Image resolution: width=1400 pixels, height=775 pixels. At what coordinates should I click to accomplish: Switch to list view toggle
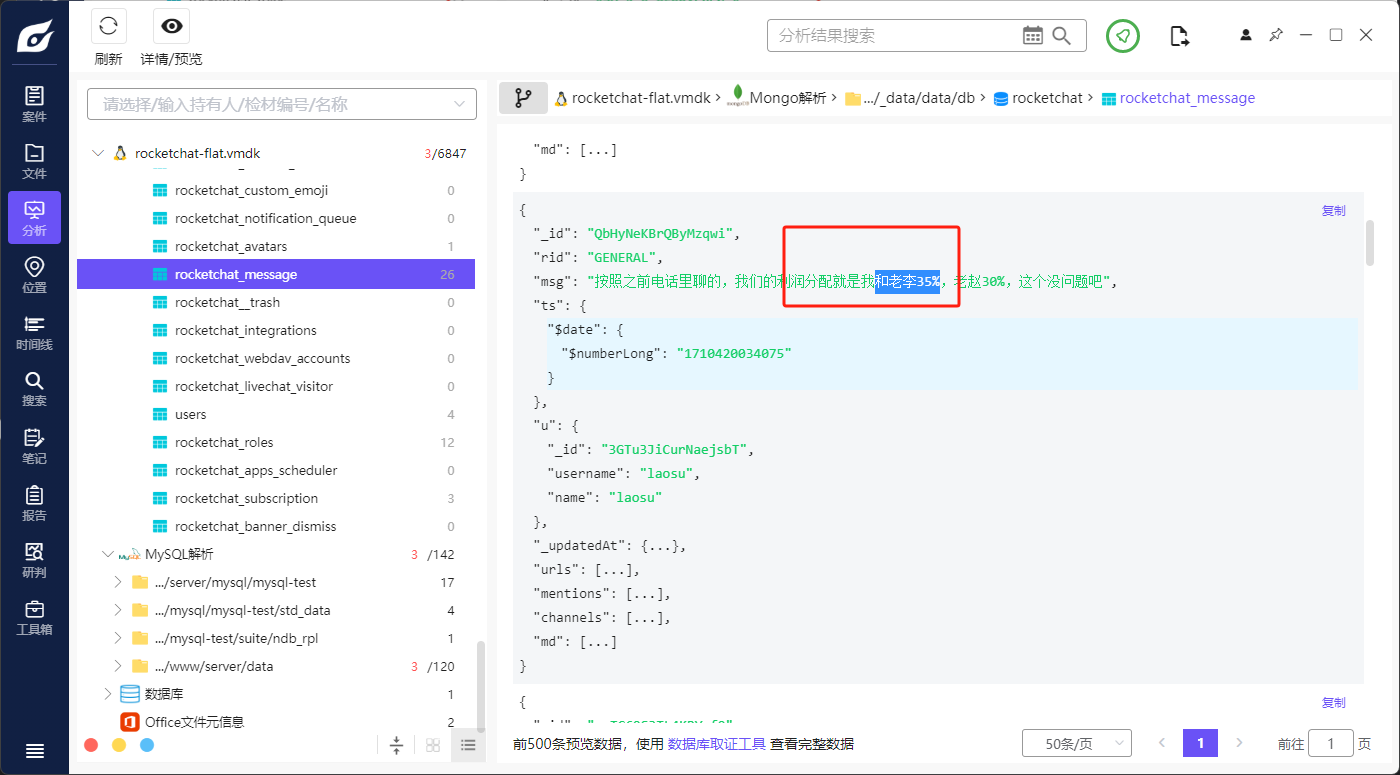point(467,745)
